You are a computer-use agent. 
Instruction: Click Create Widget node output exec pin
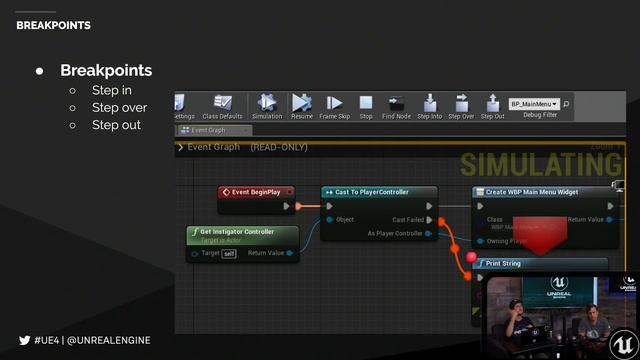(610, 207)
